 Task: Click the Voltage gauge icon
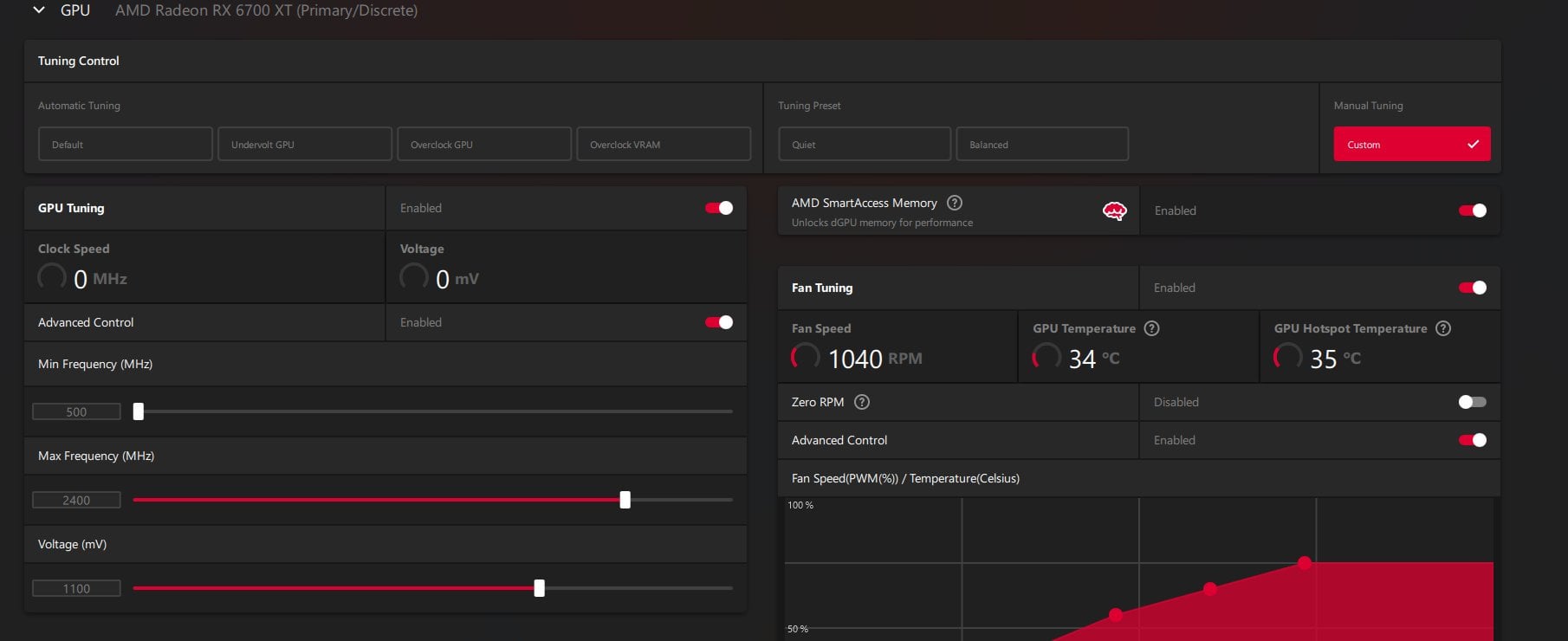pyautogui.click(x=414, y=277)
